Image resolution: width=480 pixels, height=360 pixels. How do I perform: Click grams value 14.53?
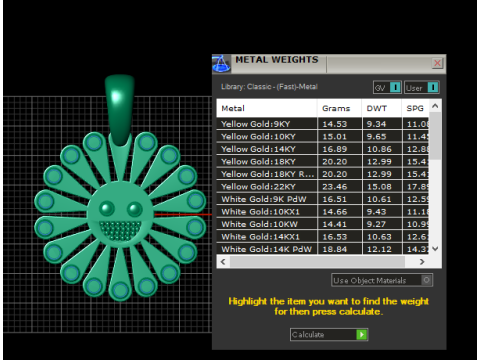coord(335,124)
